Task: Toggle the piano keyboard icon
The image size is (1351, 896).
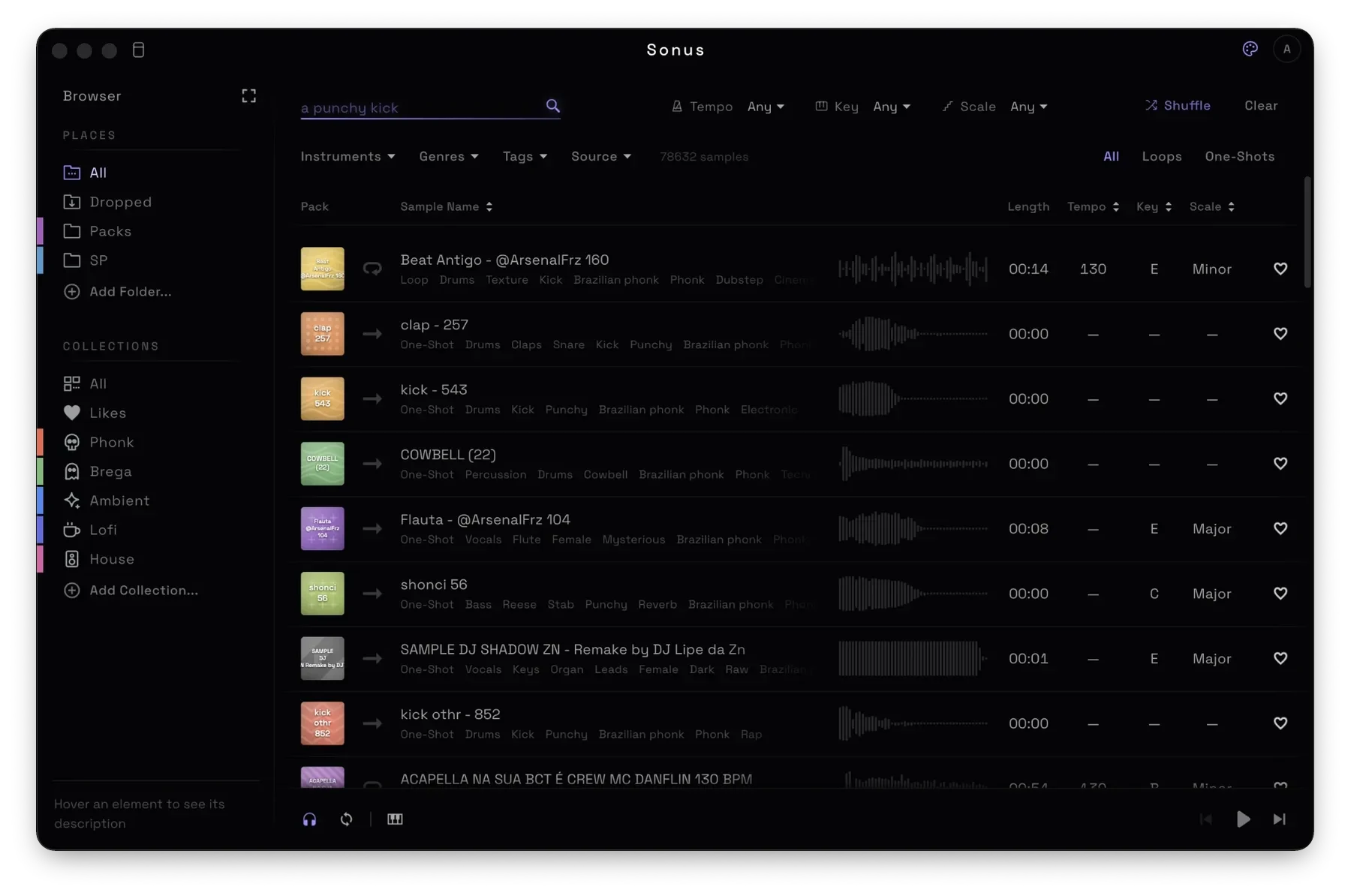Action: tap(395, 819)
